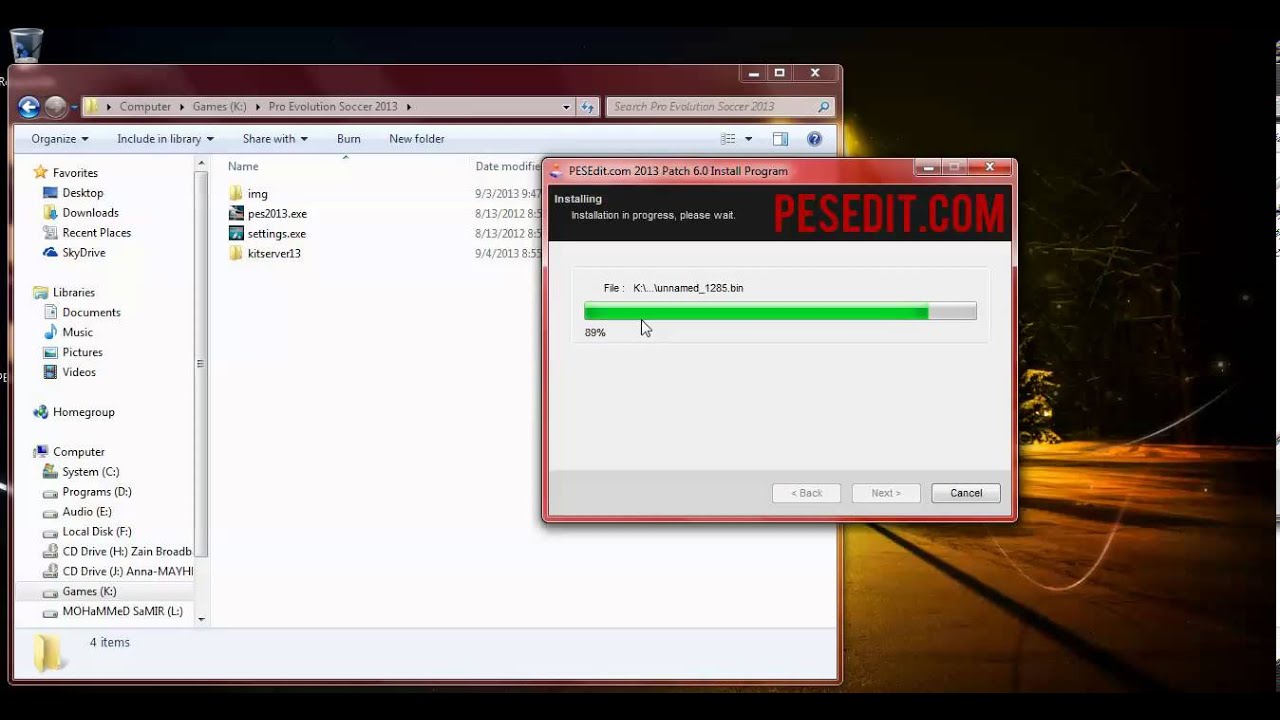Image resolution: width=1280 pixels, height=720 pixels.
Task: Click the CD Drive (H:) icon
Action: pyautogui.click(x=51, y=552)
